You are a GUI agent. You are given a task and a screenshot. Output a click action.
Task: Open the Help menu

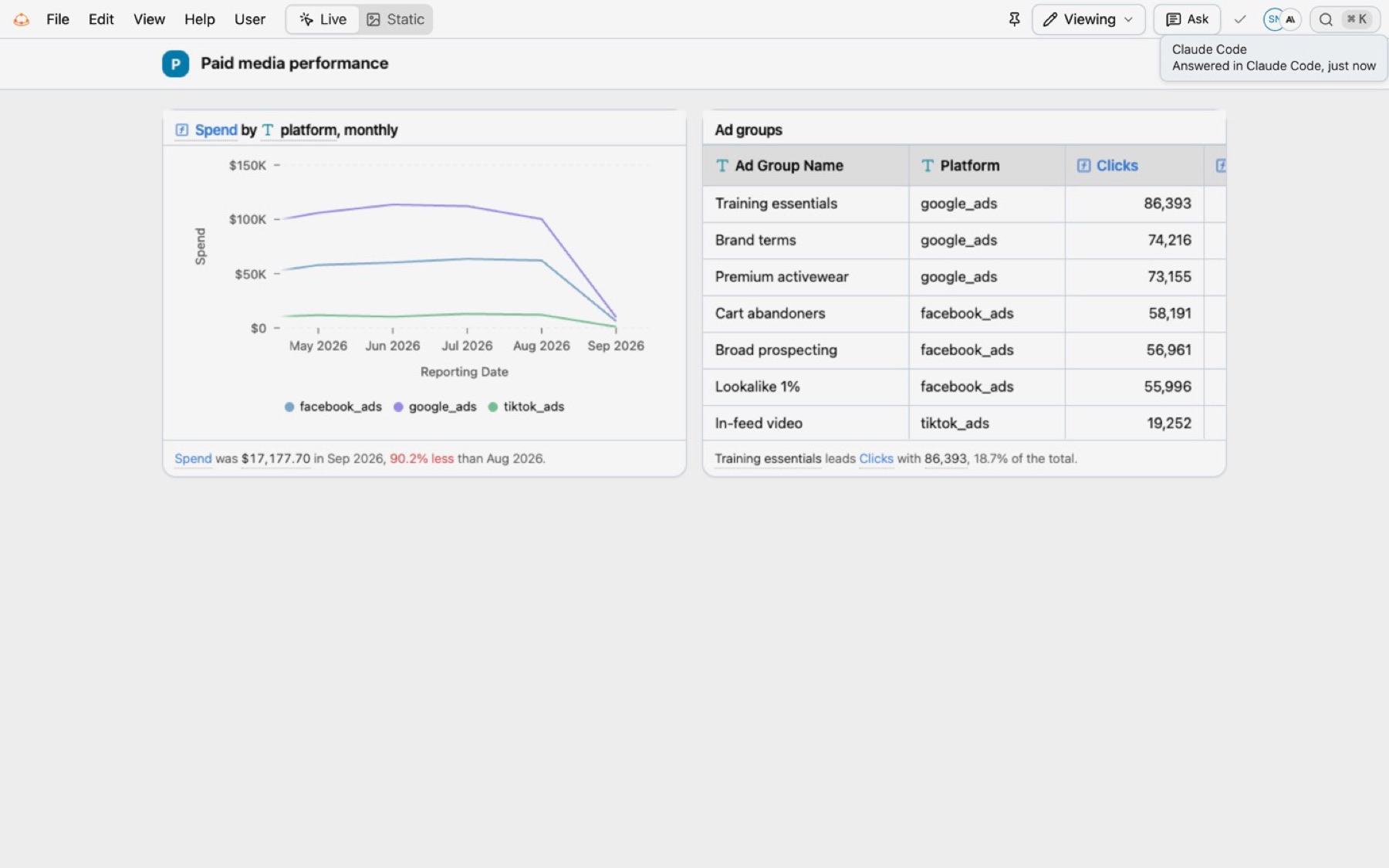(x=200, y=19)
